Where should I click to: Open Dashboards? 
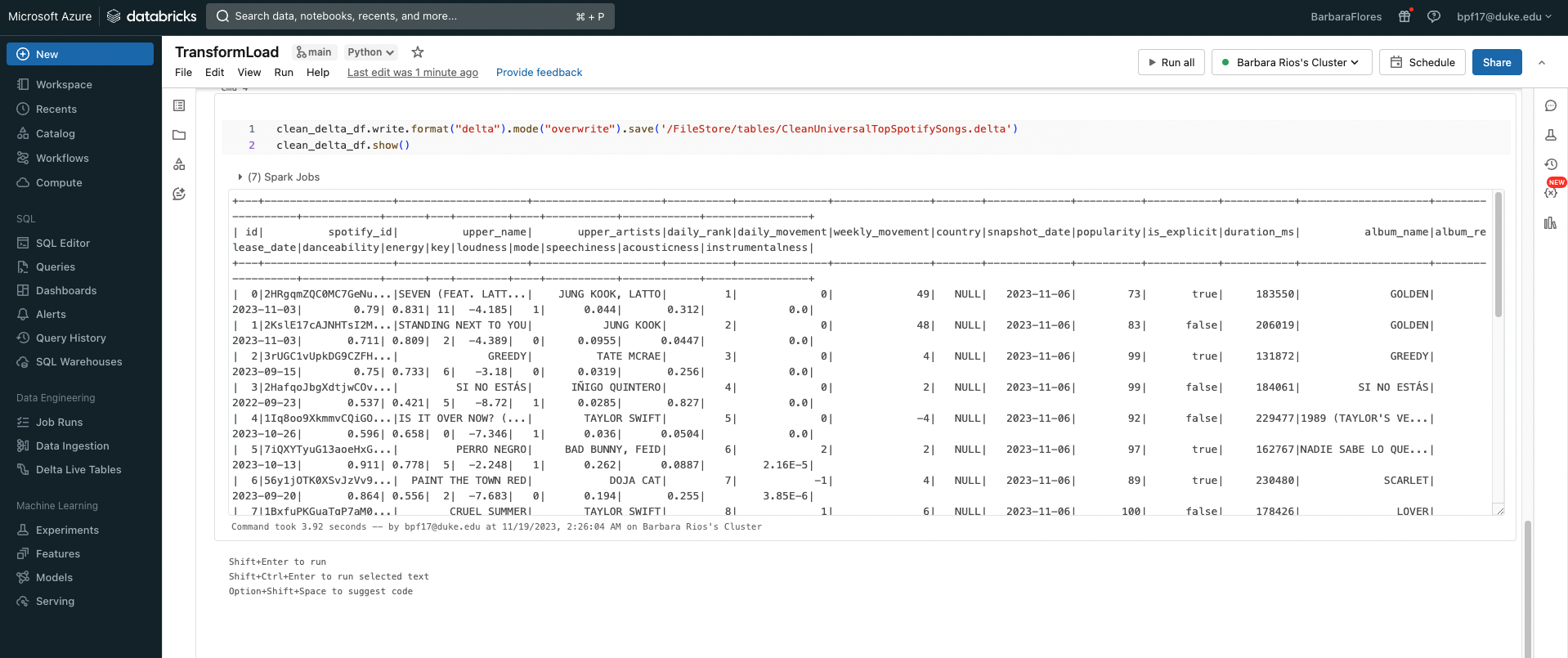pos(66,290)
